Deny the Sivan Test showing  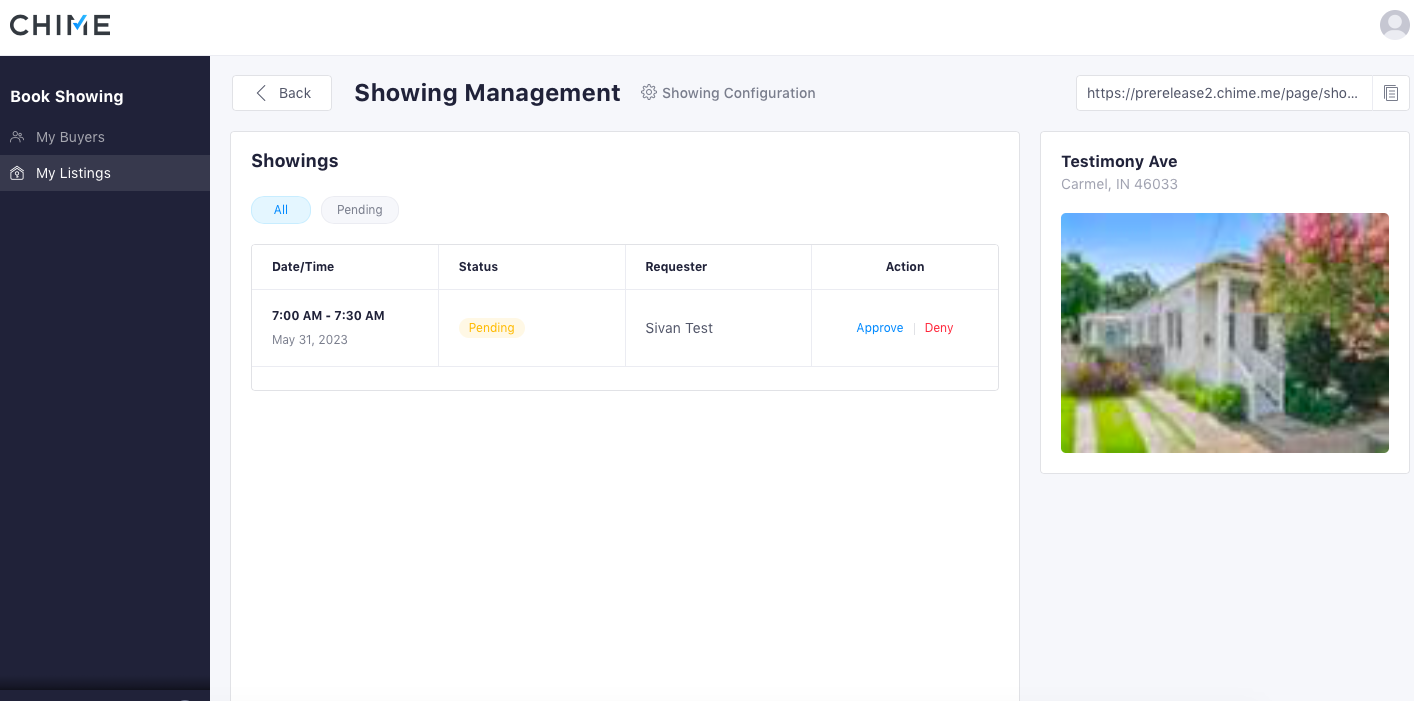click(x=939, y=328)
